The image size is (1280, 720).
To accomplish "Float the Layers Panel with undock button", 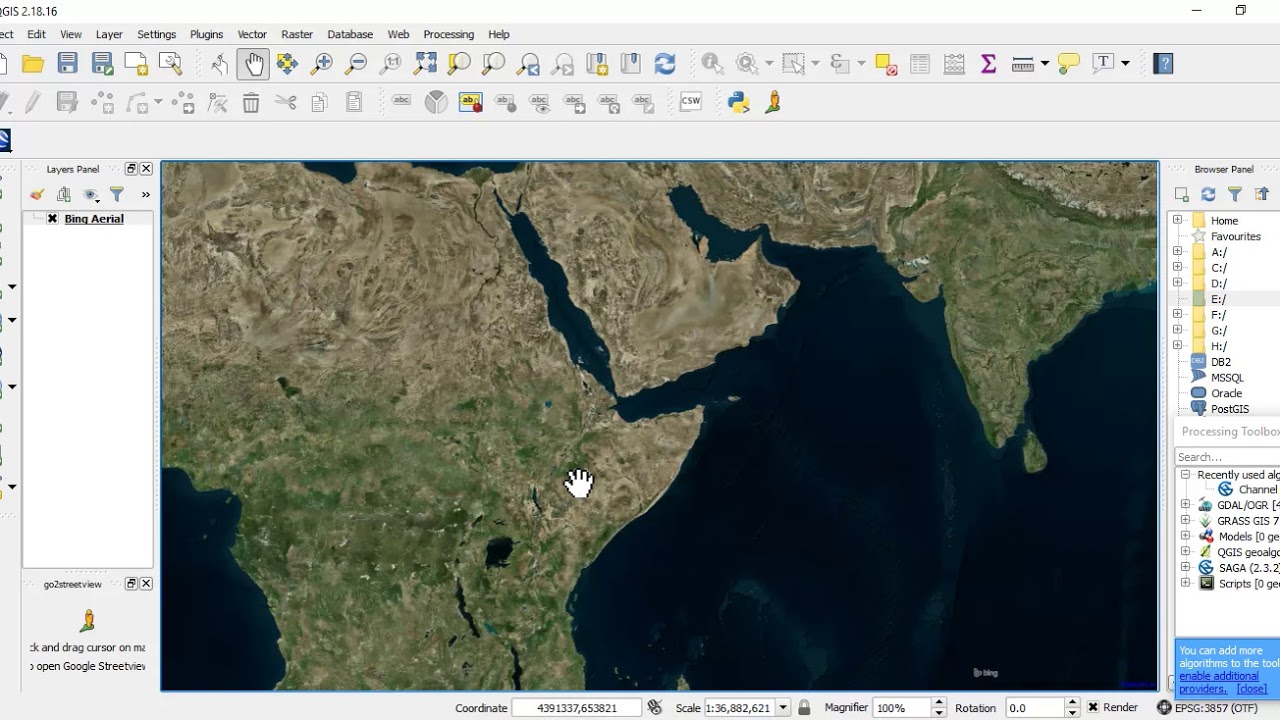I will 131,169.
